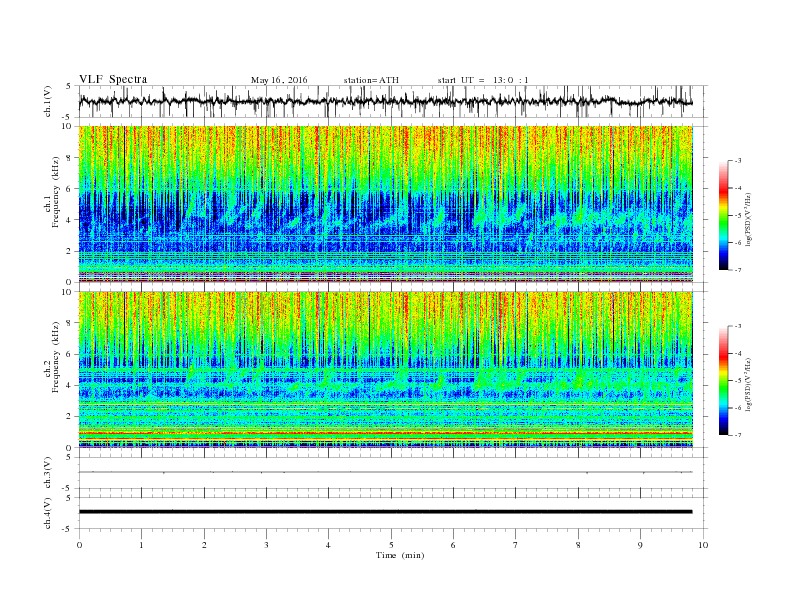Click the 'station=ATH' label
Screen dimensions: 792x612
click(x=371, y=80)
